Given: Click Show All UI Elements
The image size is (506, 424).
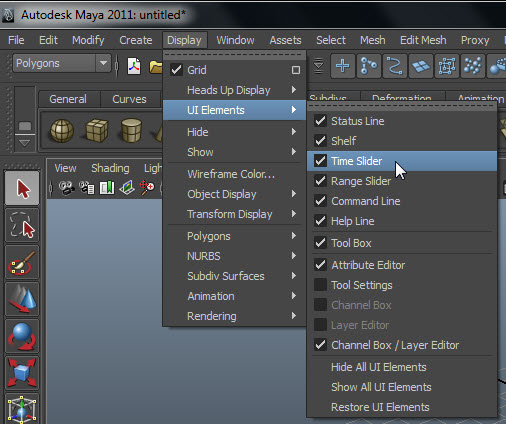Looking at the screenshot, I should click(402, 387).
